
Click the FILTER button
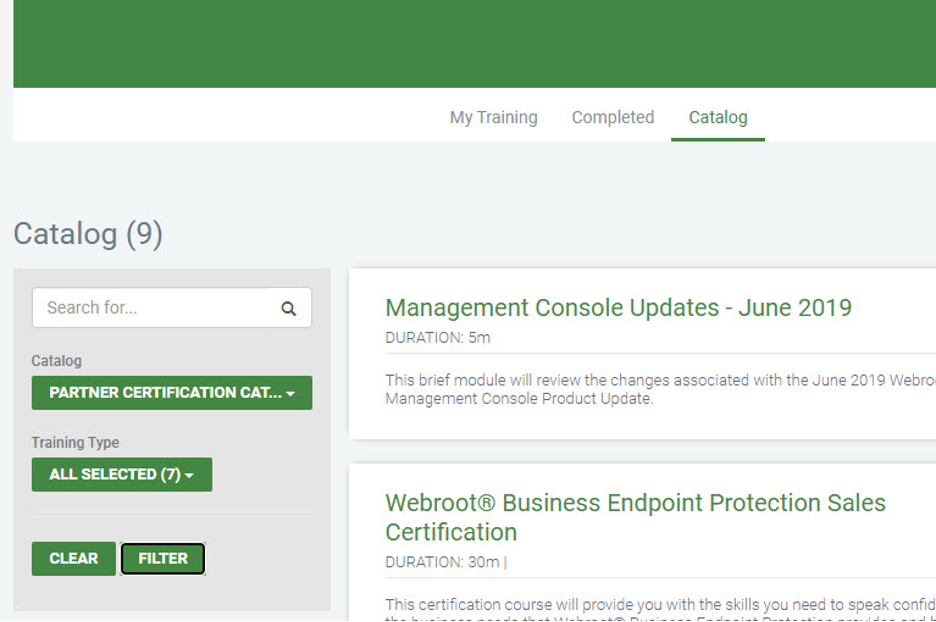point(163,559)
